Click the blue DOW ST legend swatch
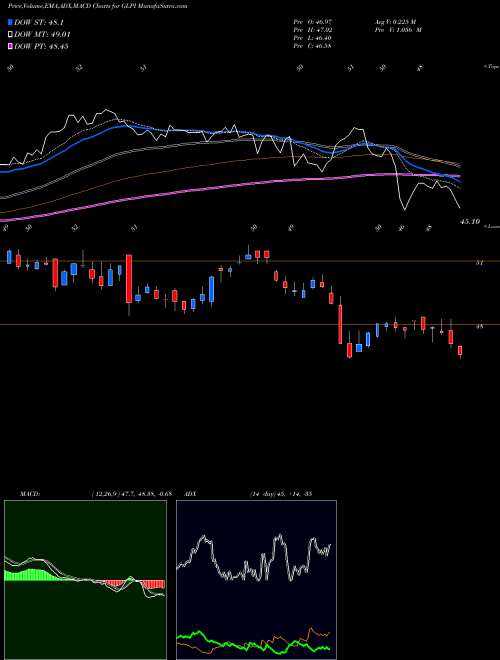500x660 pixels. [x=11, y=23]
